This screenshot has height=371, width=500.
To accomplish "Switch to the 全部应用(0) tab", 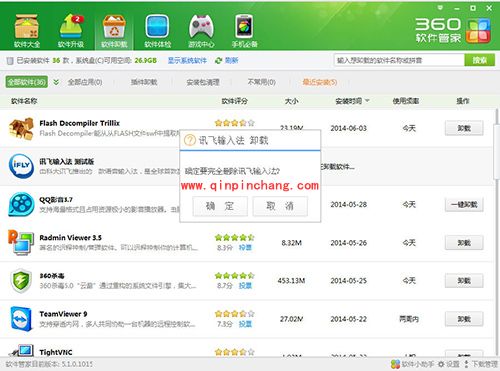I will click(x=85, y=82).
